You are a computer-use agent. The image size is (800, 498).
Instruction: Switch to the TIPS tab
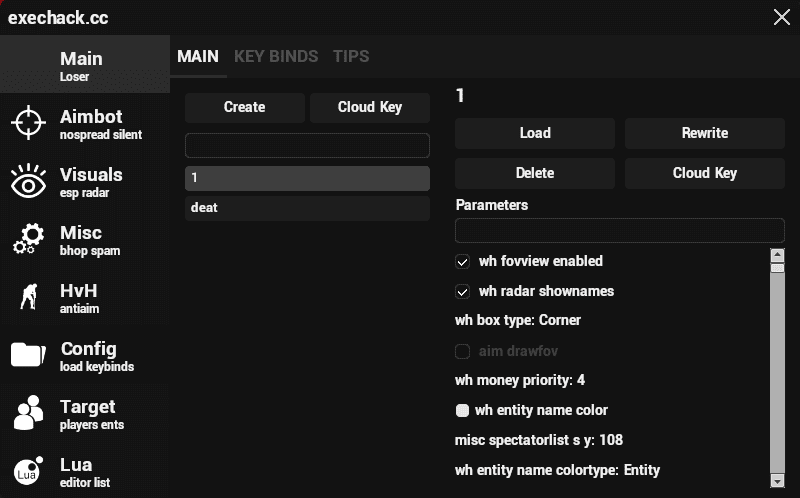(x=351, y=57)
